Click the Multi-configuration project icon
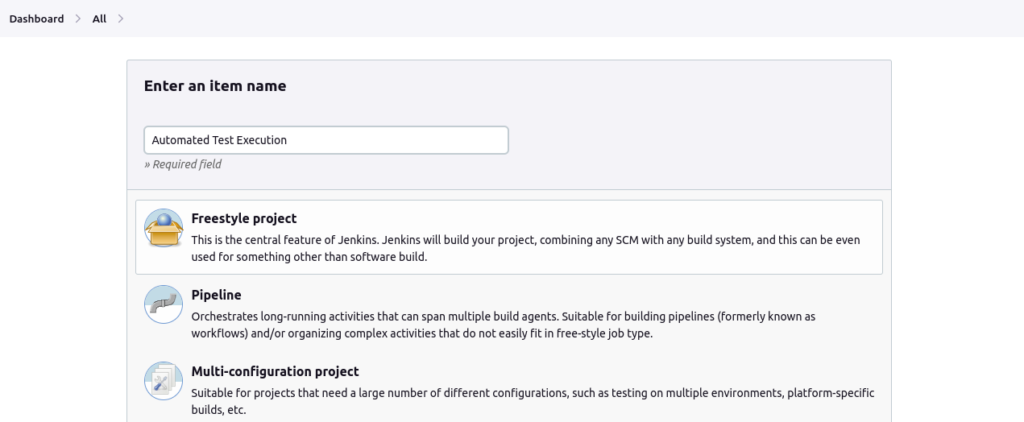1024x422 pixels. click(x=163, y=382)
